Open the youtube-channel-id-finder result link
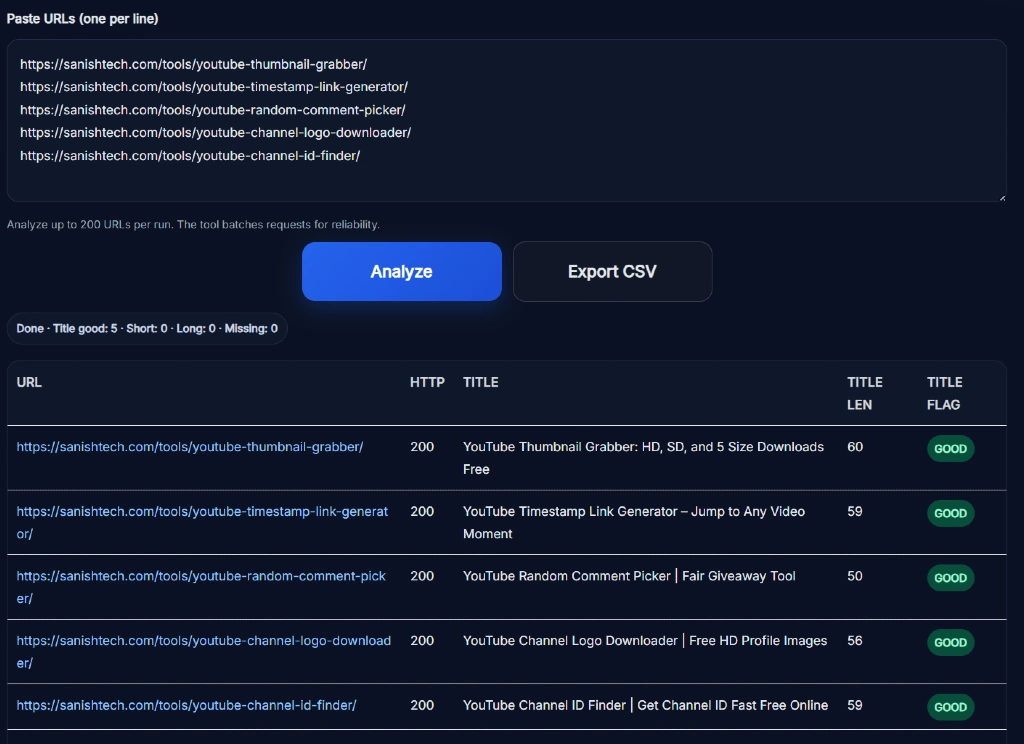This screenshot has height=744, width=1024. pos(186,706)
